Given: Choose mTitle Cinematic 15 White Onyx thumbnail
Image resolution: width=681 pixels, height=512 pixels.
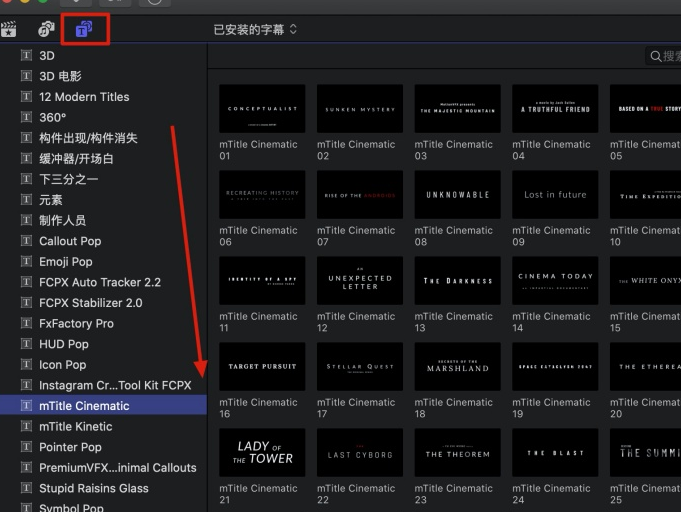Looking at the screenshot, I should click(645, 281).
